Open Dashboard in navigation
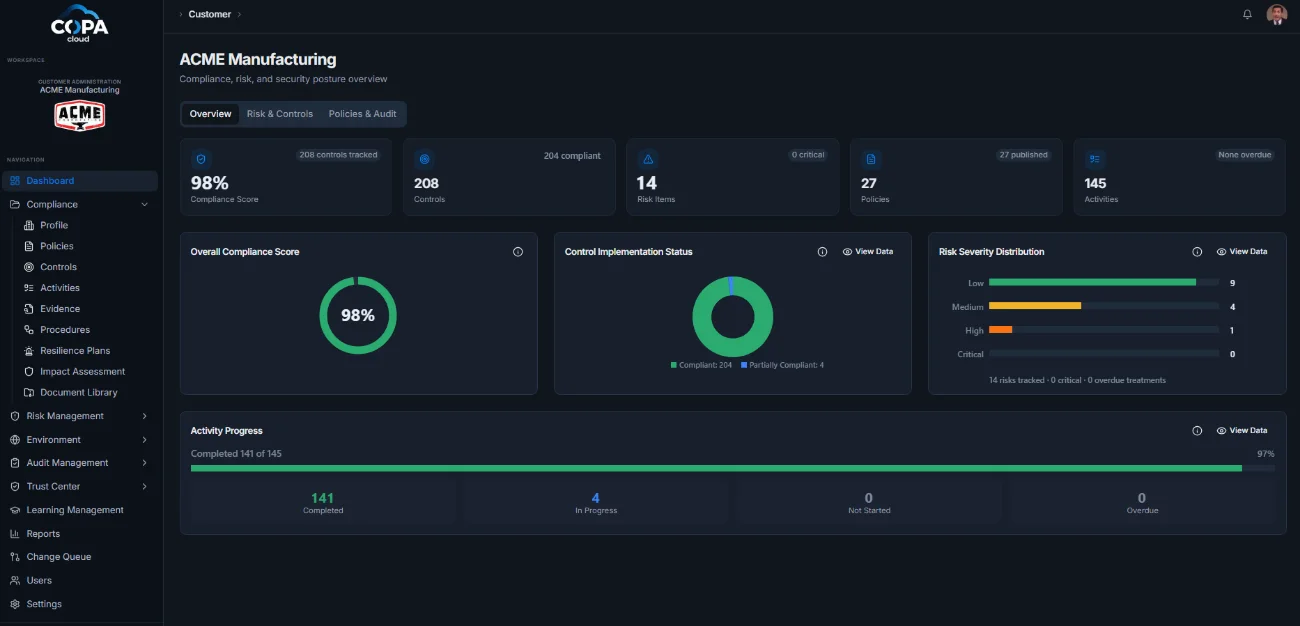 coord(80,181)
